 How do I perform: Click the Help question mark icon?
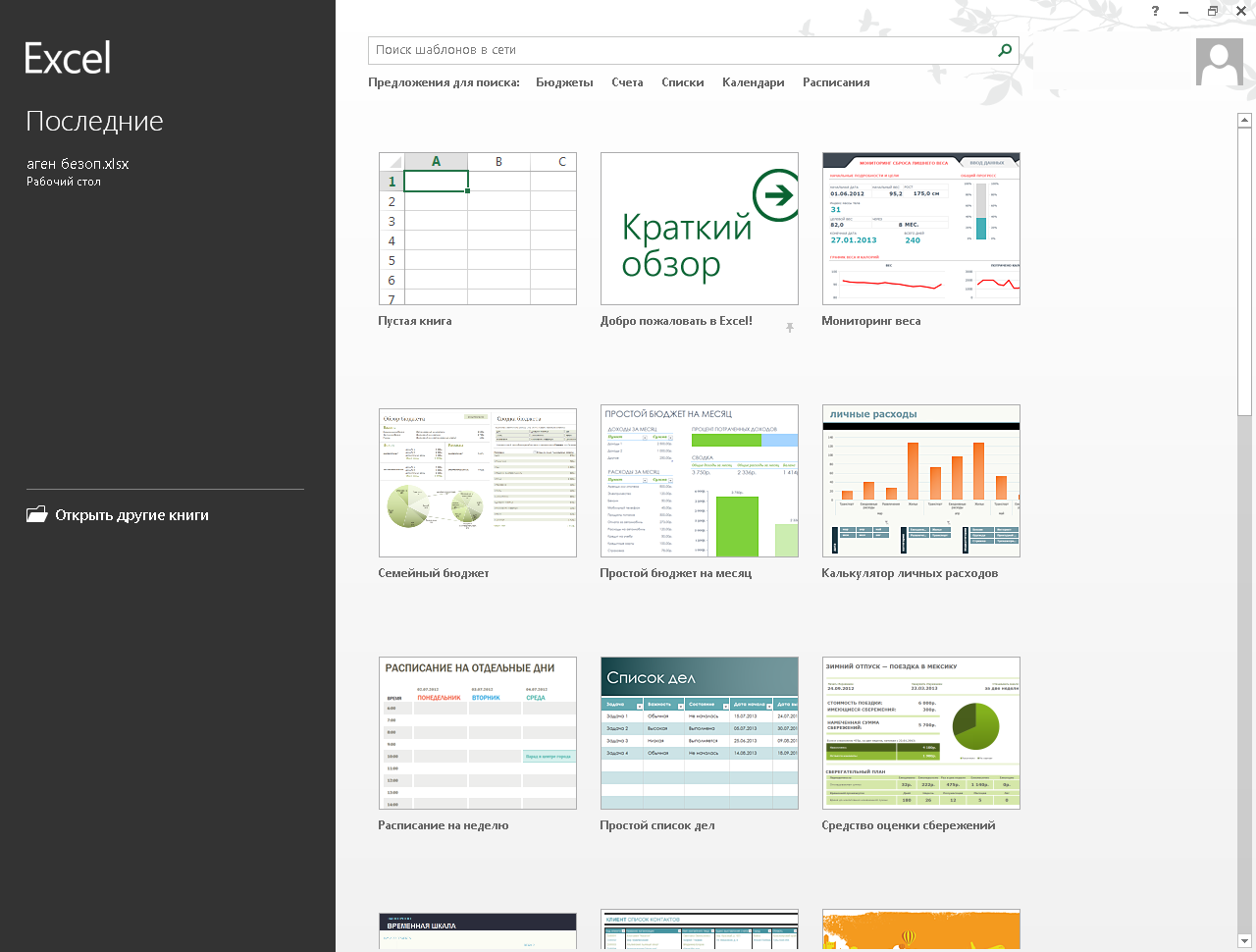[1155, 11]
